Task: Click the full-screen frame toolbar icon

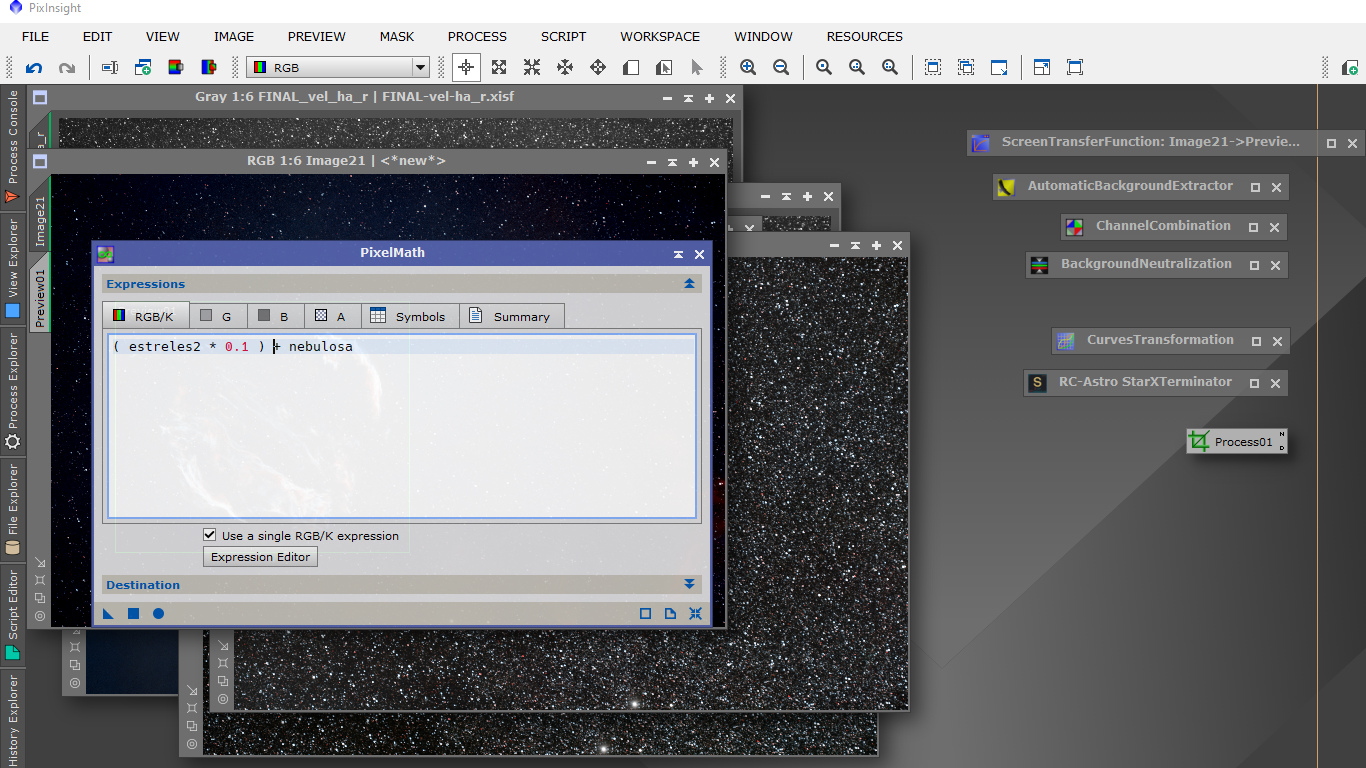Action: (x=1075, y=68)
